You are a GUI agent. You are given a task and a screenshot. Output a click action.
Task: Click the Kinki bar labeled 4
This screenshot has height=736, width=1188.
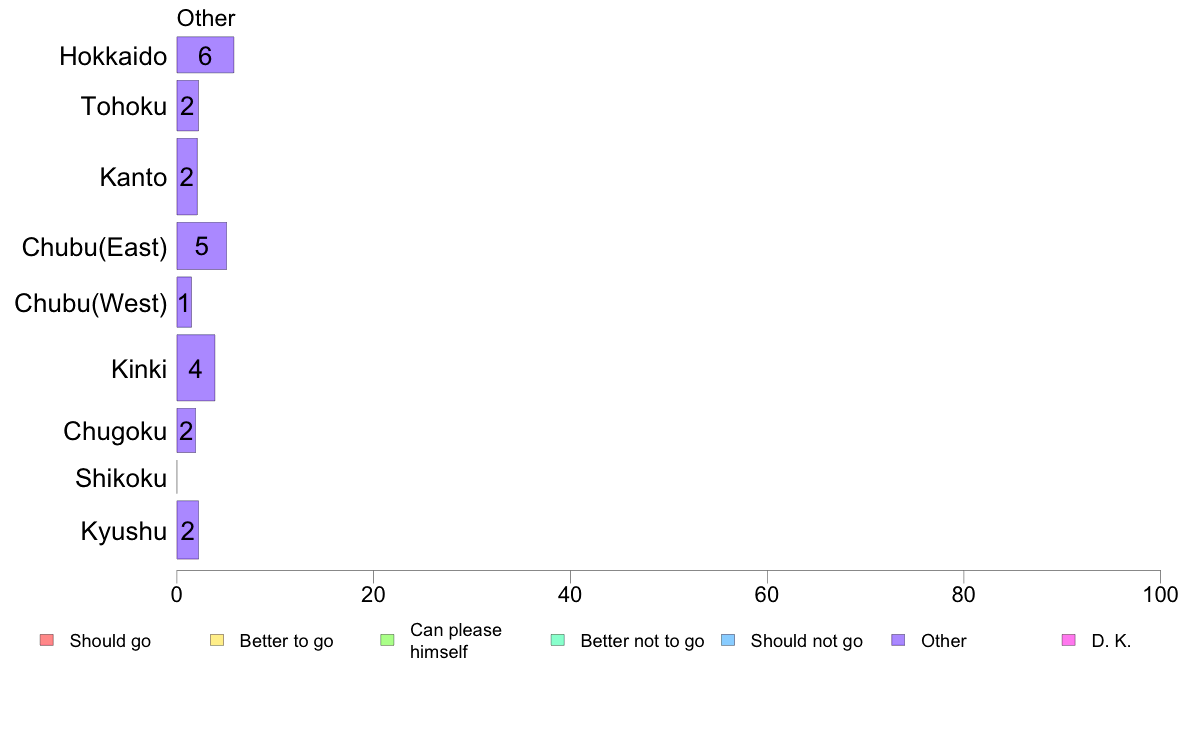coord(195,368)
